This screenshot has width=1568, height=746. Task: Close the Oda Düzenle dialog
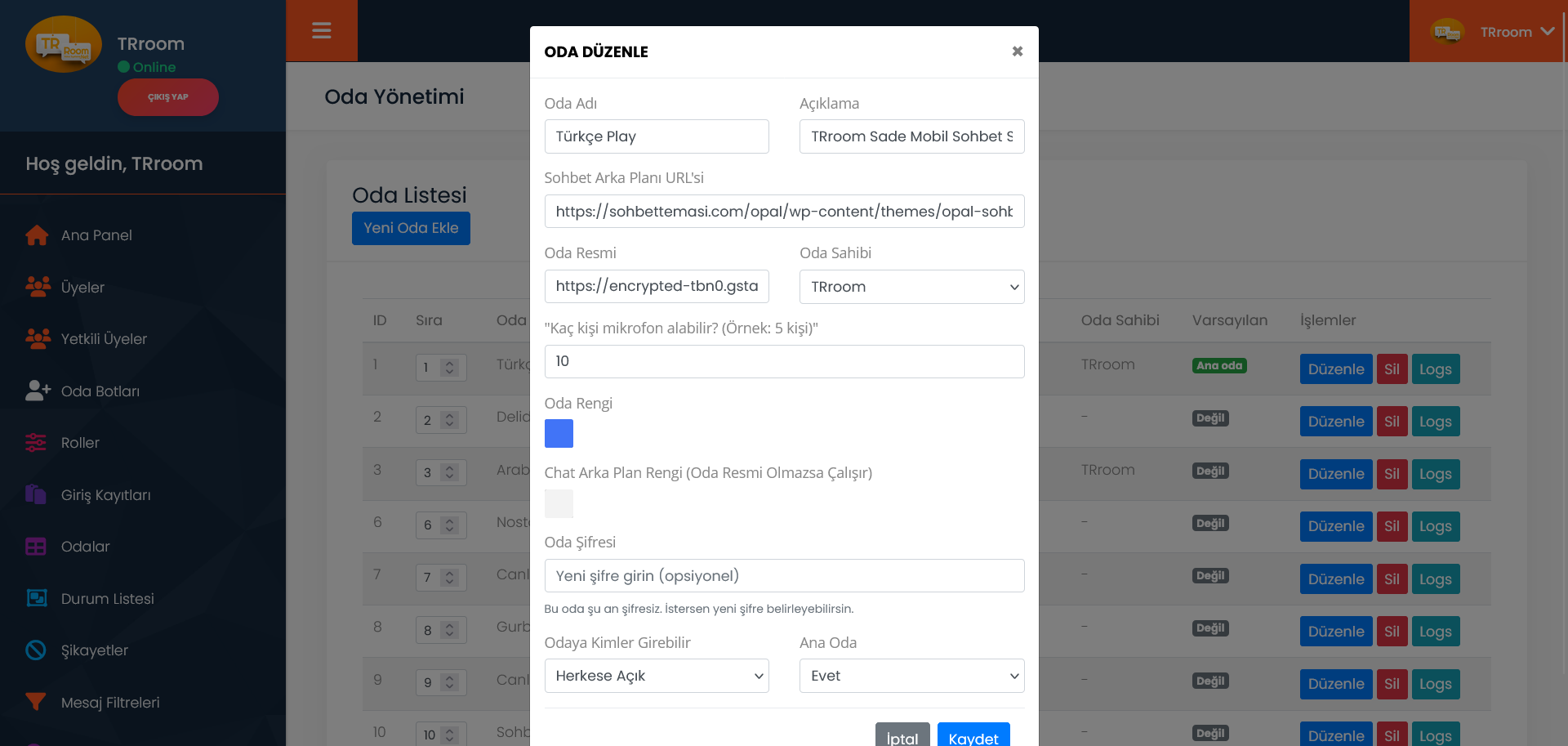pos(1017,51)
